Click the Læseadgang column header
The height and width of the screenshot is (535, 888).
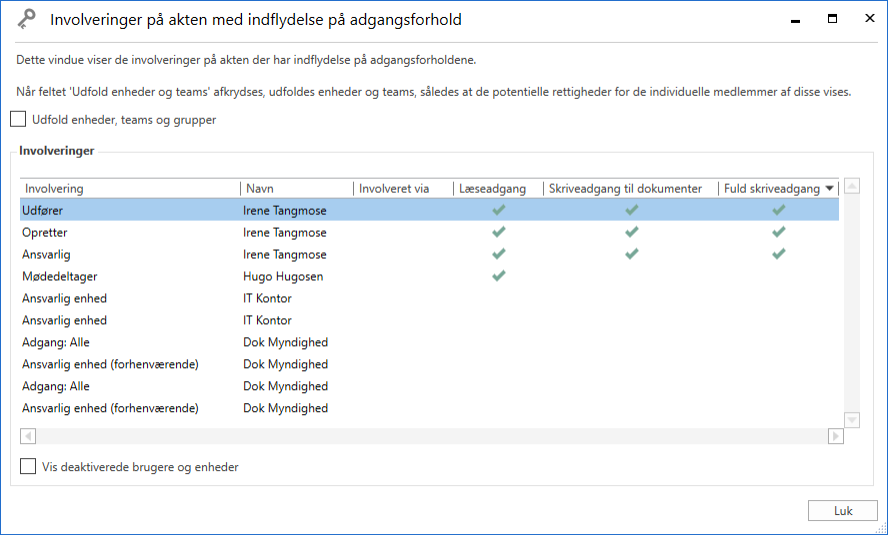(497, 188)
